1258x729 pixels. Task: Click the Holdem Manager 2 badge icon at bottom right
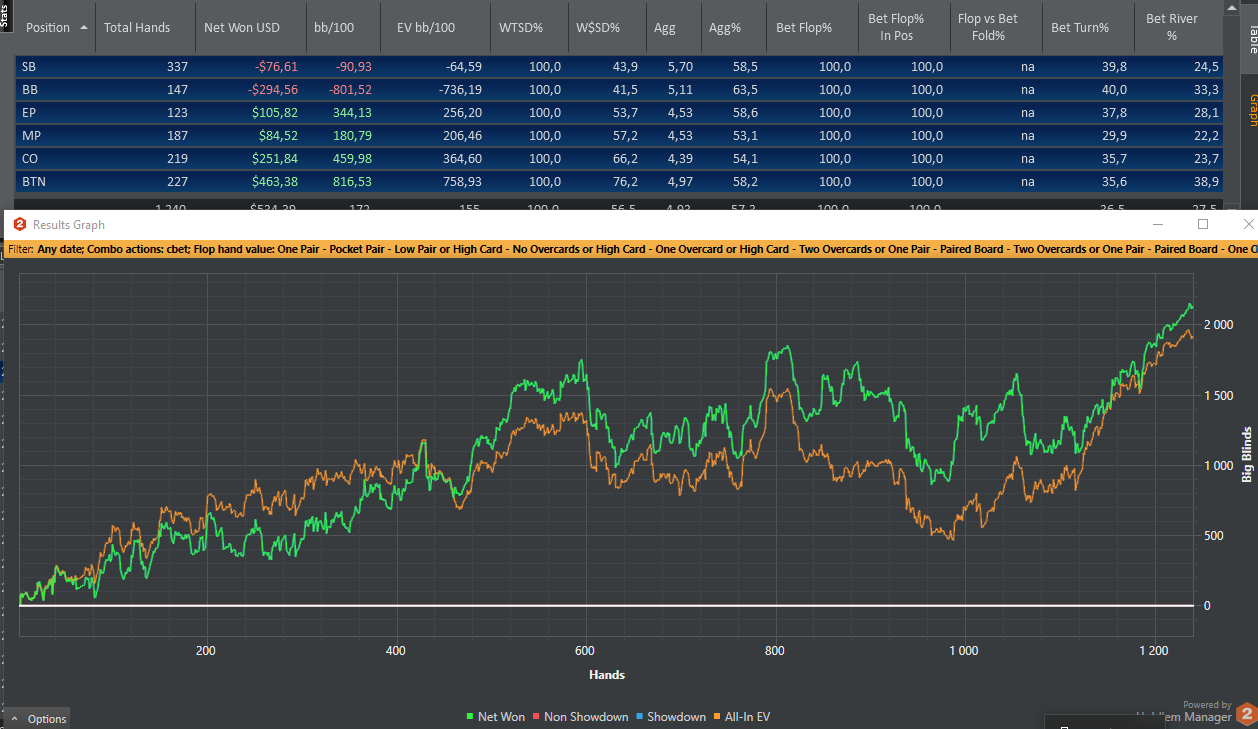click(1245, 714)
